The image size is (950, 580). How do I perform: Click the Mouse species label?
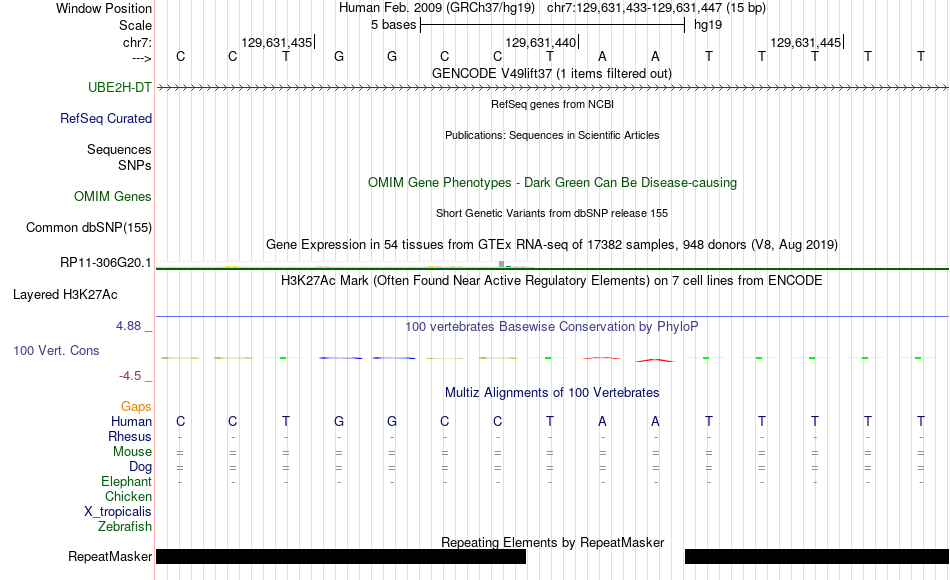132,452
